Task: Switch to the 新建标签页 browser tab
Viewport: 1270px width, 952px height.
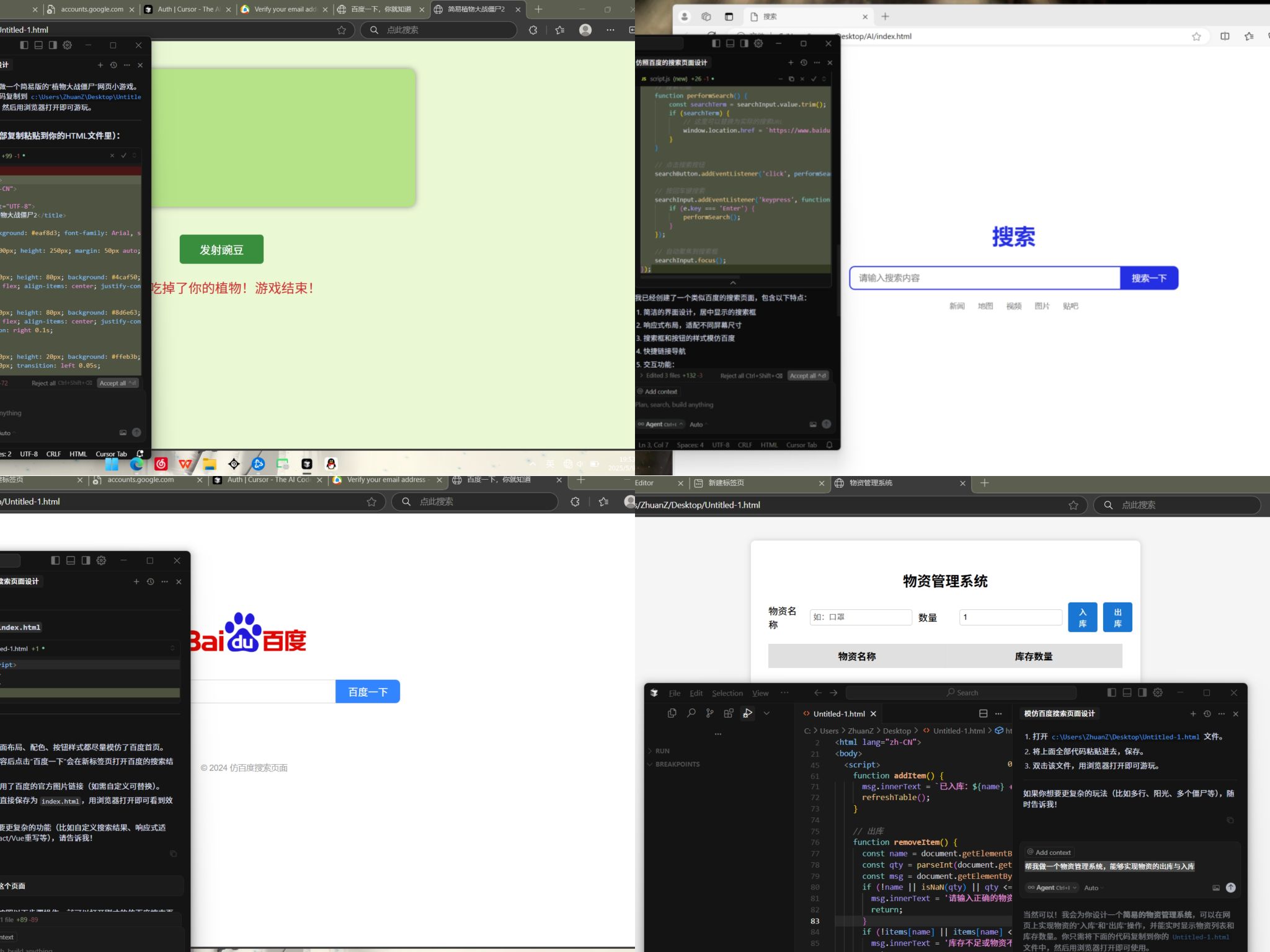Action: pos(726,483)
